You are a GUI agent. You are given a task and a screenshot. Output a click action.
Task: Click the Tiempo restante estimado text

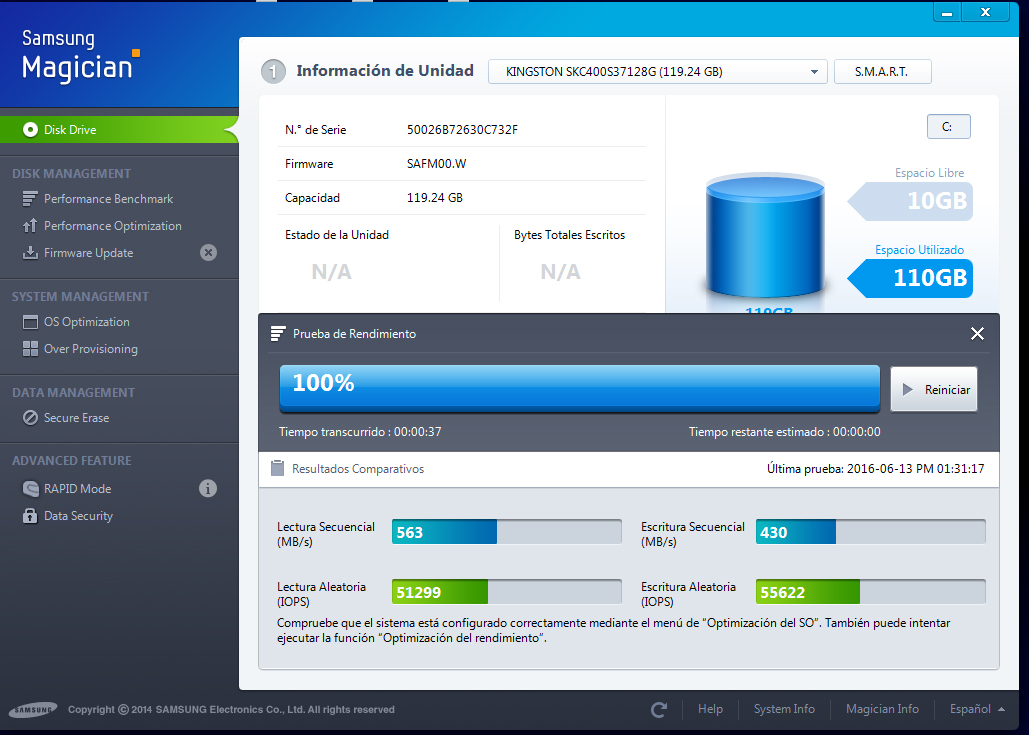[785, 432]
